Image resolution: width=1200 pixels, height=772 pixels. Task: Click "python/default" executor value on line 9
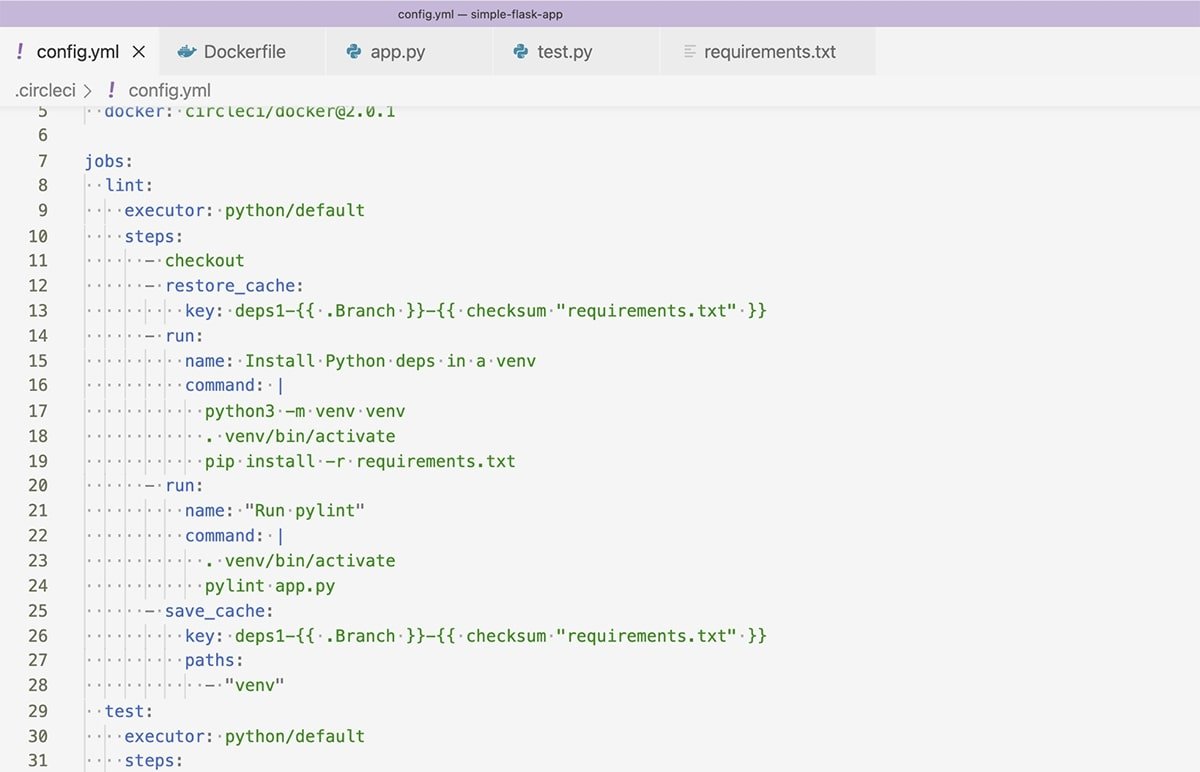pyautogui.click(x=294, y=210)
